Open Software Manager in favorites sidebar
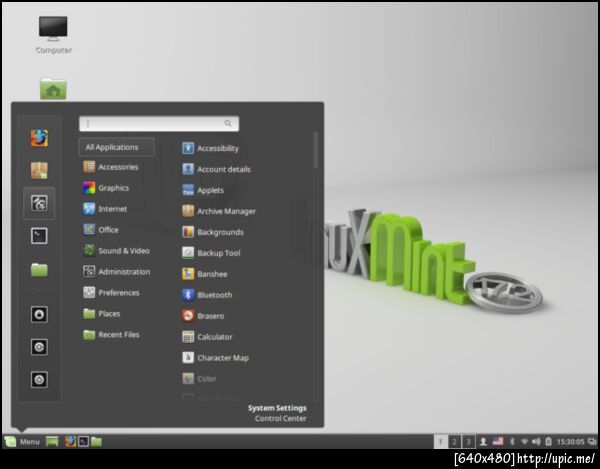This screenshot has width=600, height=469. 39,171
